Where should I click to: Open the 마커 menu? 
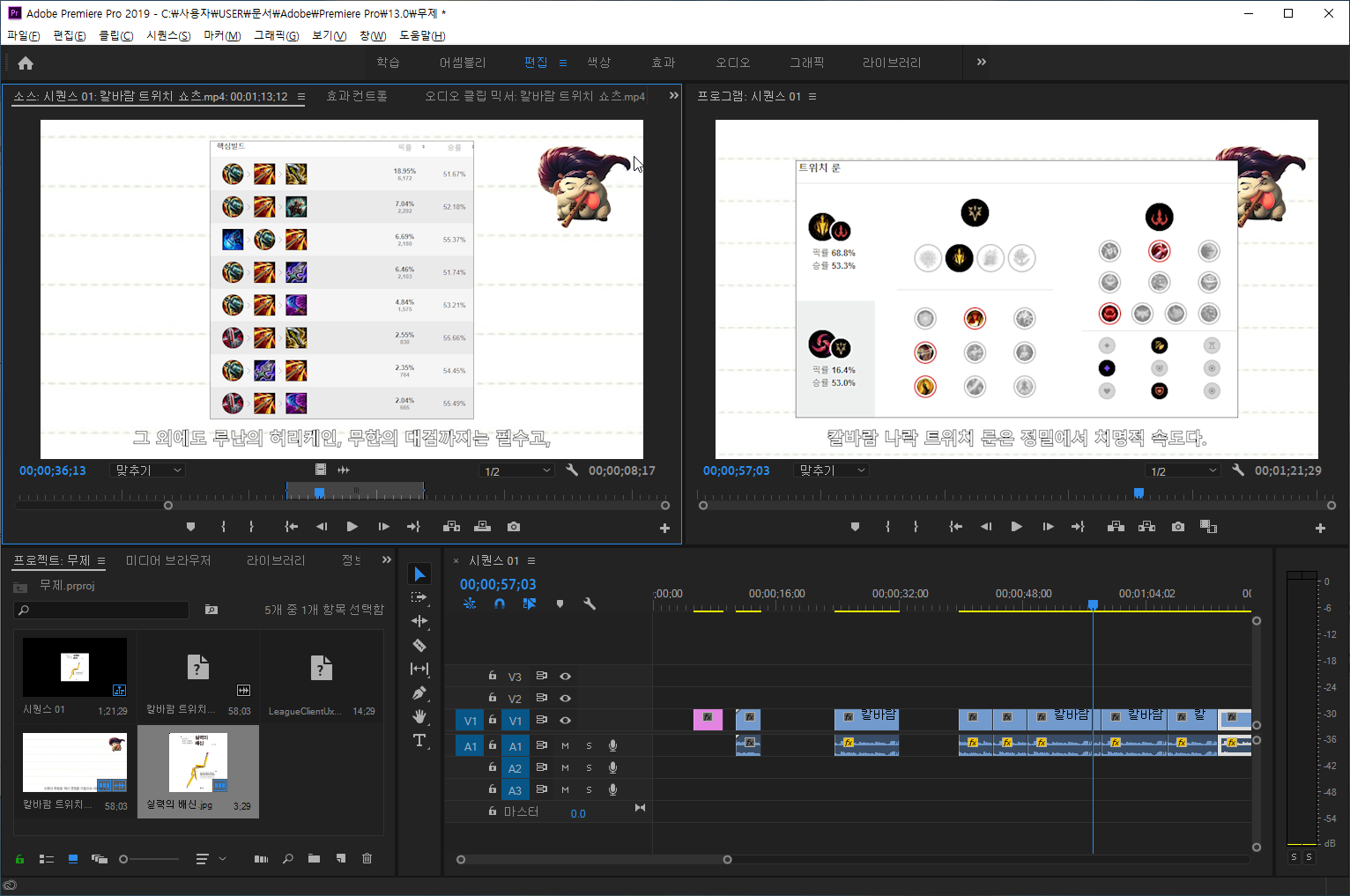[222, 35]
